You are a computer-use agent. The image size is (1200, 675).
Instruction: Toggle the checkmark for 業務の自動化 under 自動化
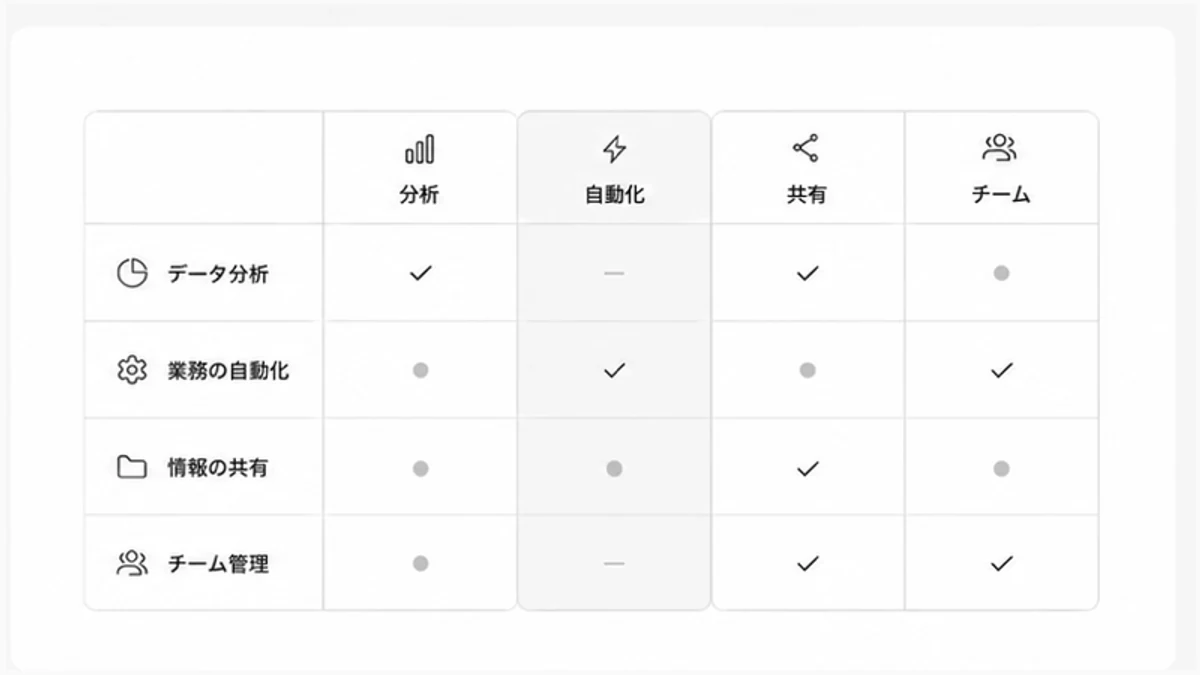614,370
